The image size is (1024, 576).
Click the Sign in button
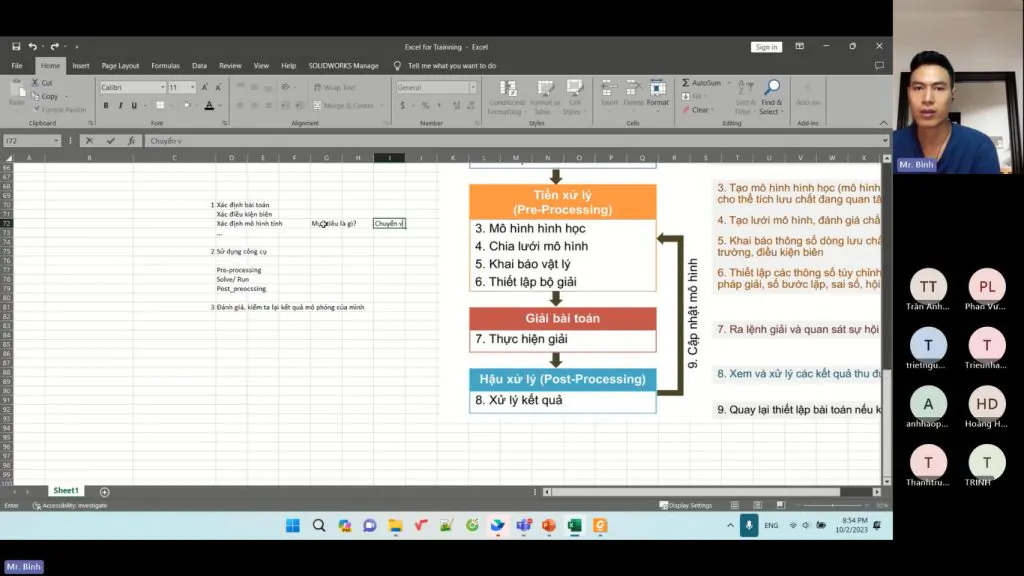766,46
